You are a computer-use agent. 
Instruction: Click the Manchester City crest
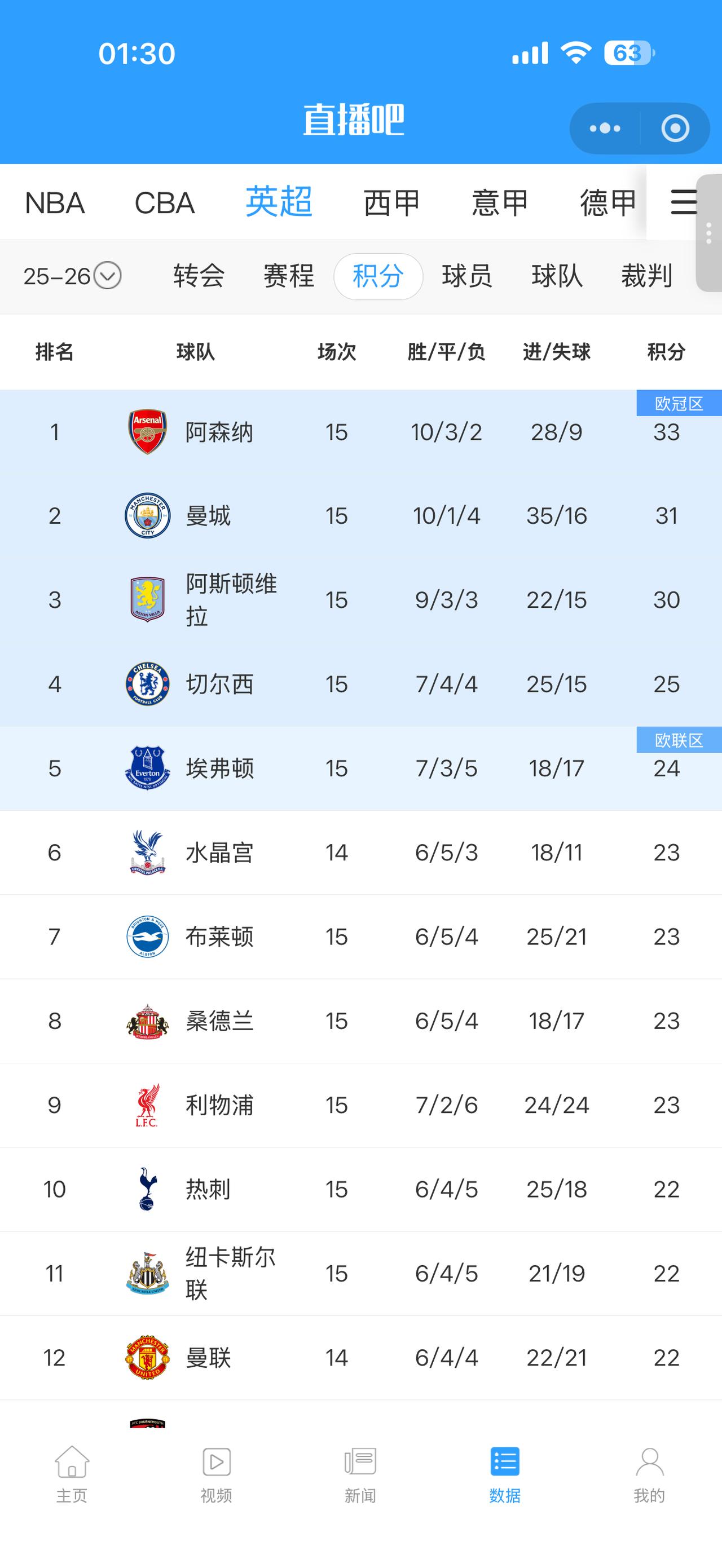[147, 515]
